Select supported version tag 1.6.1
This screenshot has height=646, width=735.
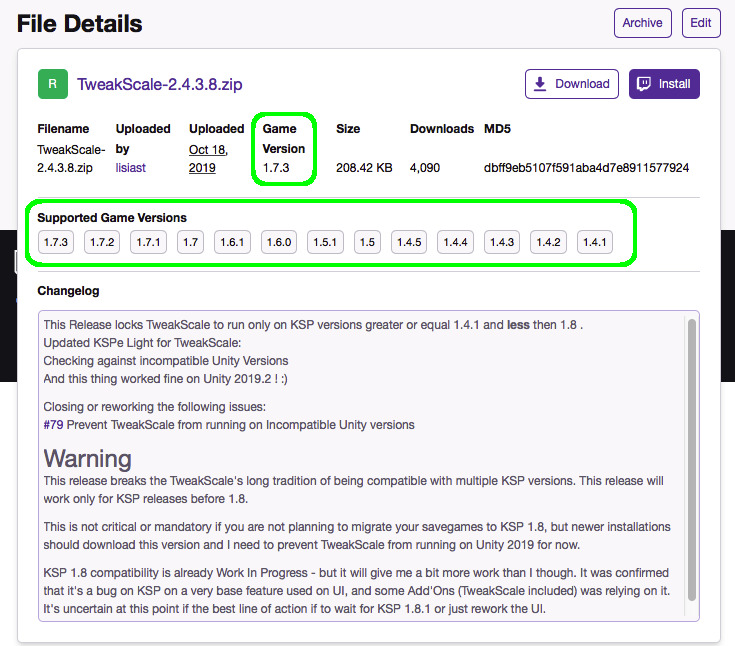(232, 242)
